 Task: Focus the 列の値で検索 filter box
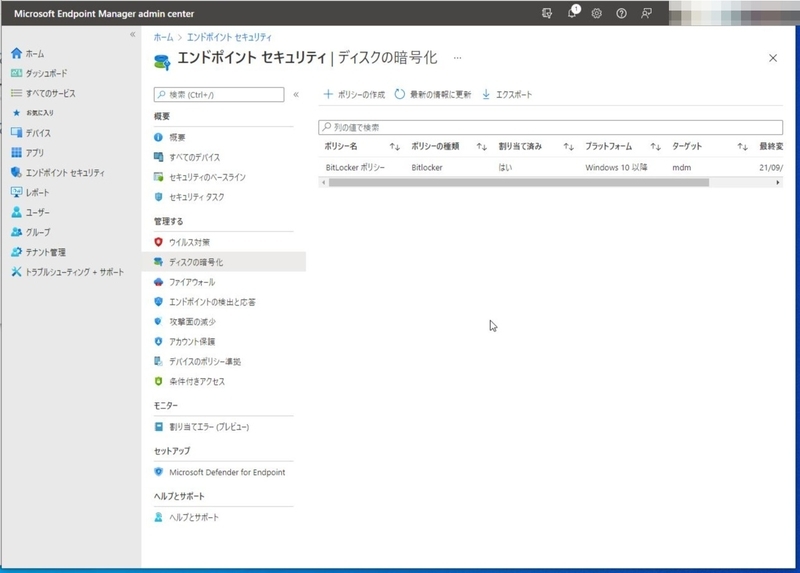tap(551, 127)
